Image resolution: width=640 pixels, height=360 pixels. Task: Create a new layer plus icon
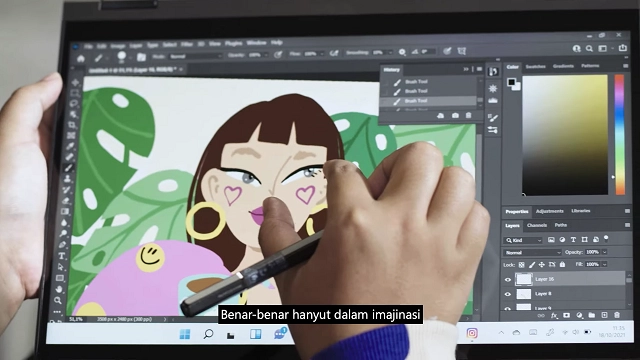[604, 315]
